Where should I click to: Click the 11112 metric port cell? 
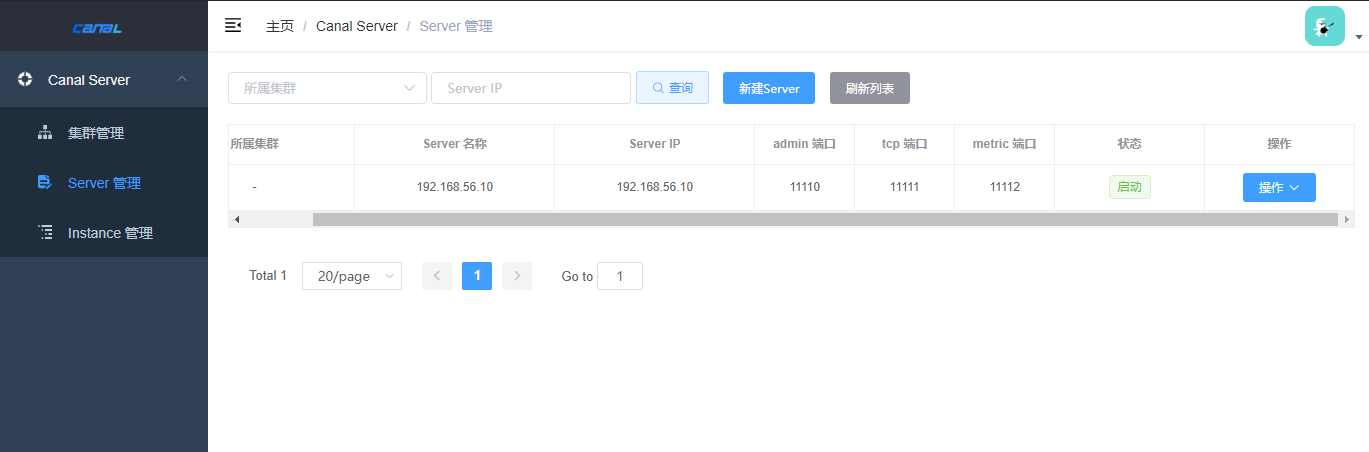pos(1005,187)
